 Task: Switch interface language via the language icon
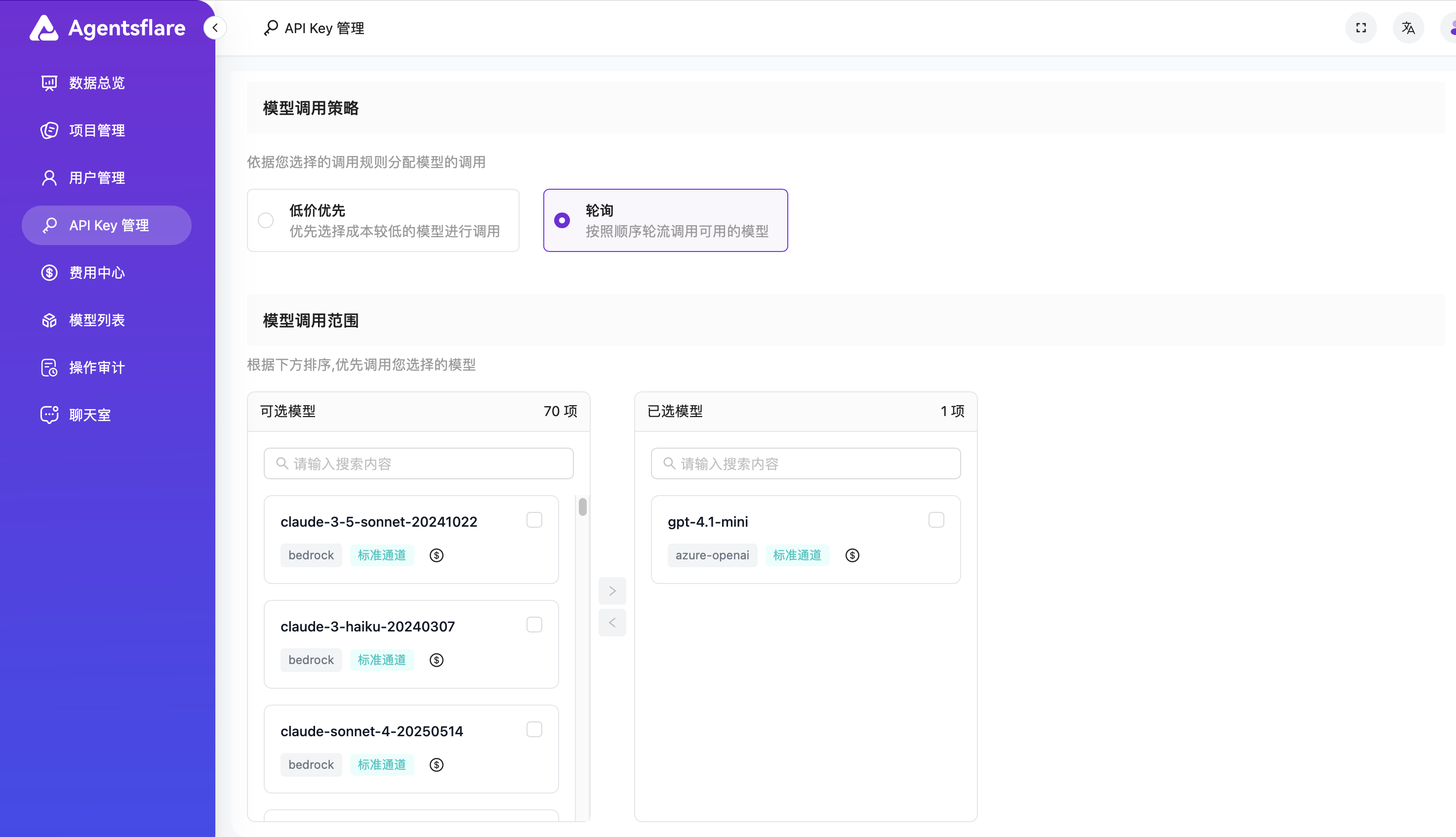pyautogui.click(x=1408, y=27)
